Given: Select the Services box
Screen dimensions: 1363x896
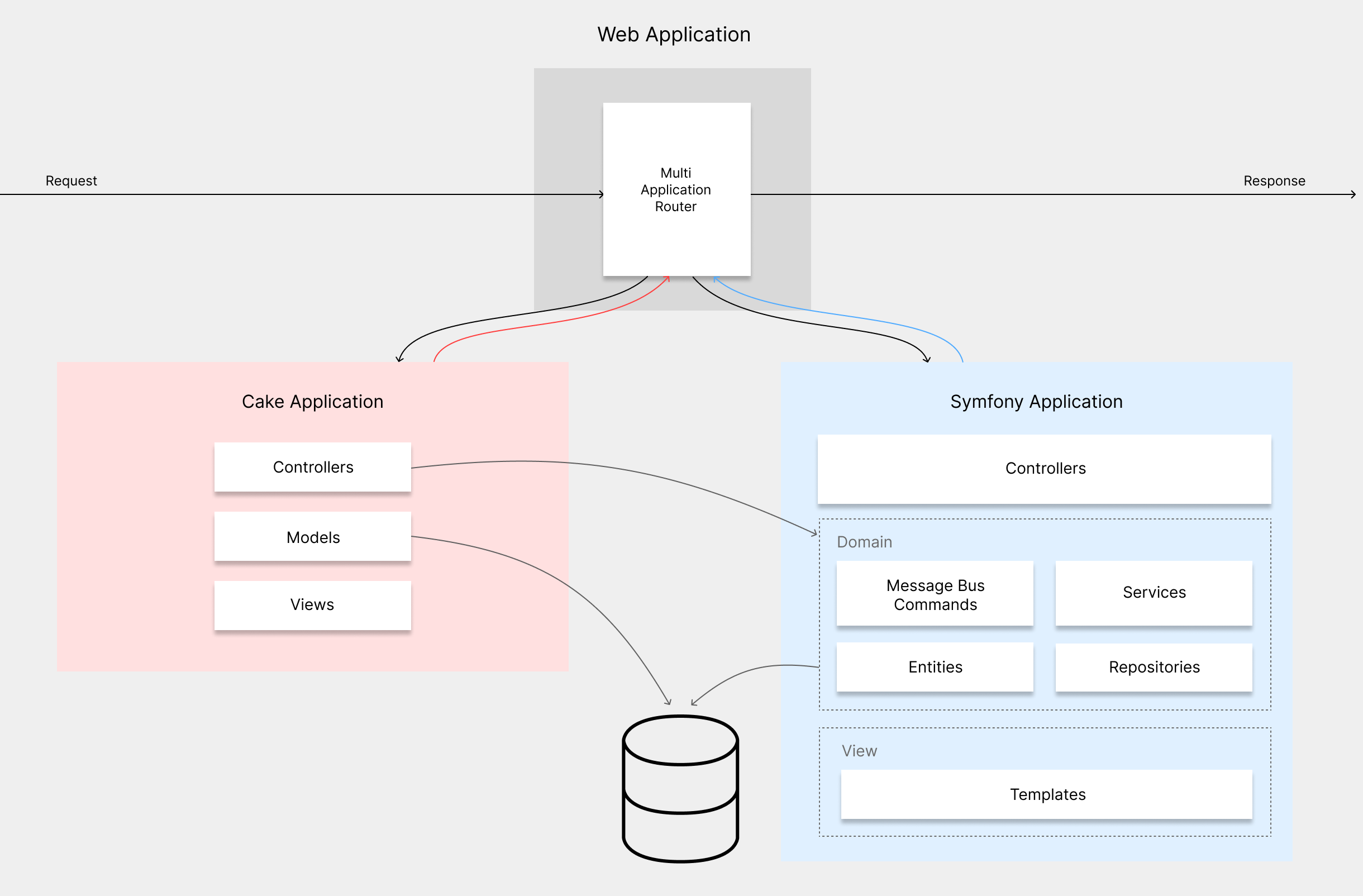Looking at the screenshot, I should (x=1154, y=593).
